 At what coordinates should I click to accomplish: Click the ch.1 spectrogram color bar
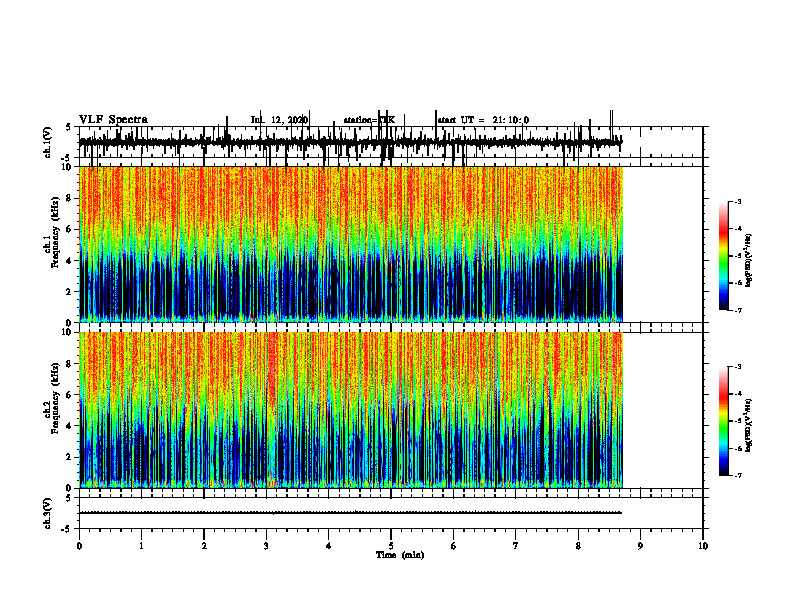point(724,255)
